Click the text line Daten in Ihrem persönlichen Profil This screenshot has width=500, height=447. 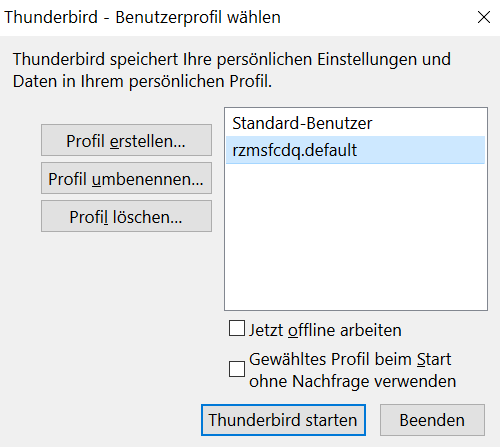(142, 81)
